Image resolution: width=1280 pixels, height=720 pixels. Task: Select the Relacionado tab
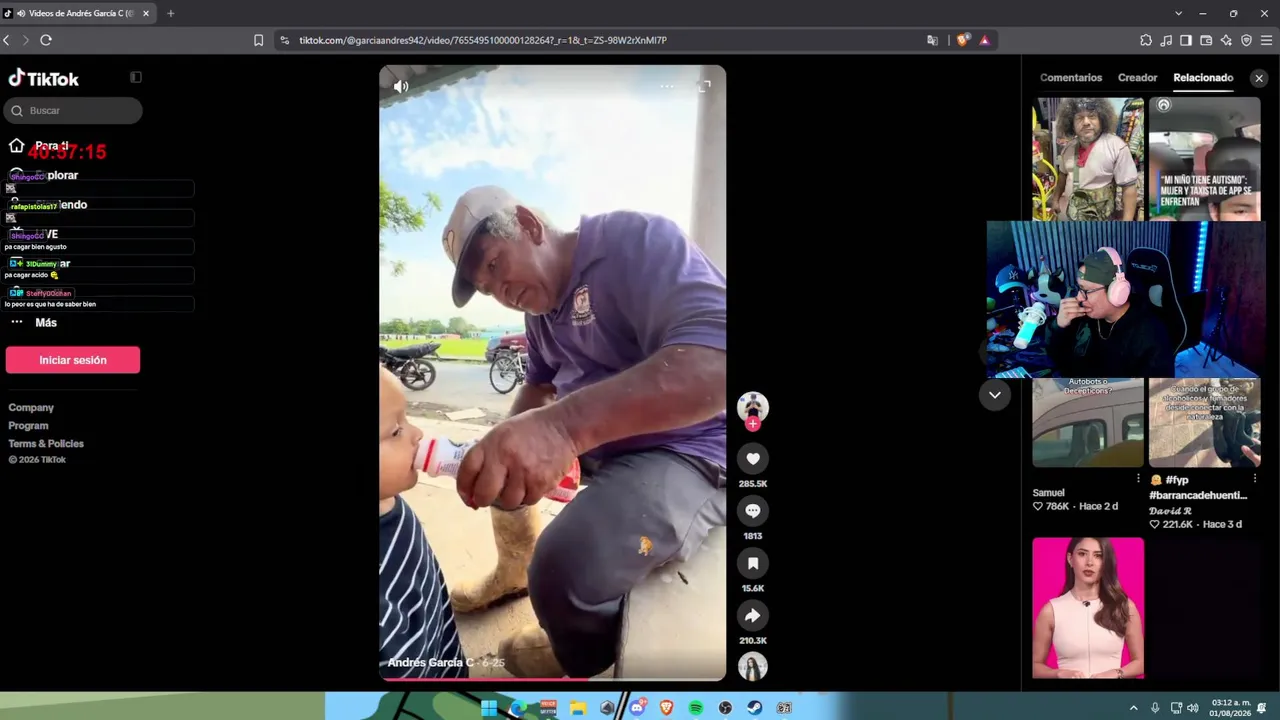tap(1203, 78)
